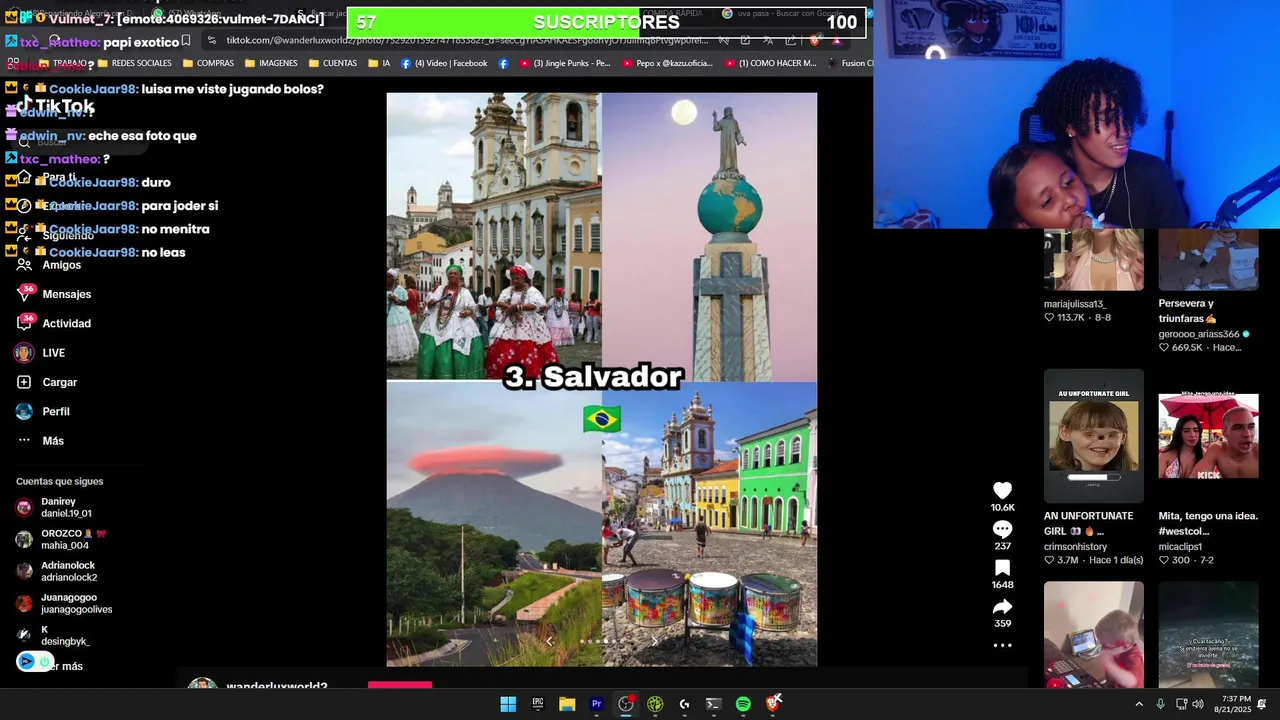
Task: Open Actividad in TikTok sidebar
Action: click(66, 323)
